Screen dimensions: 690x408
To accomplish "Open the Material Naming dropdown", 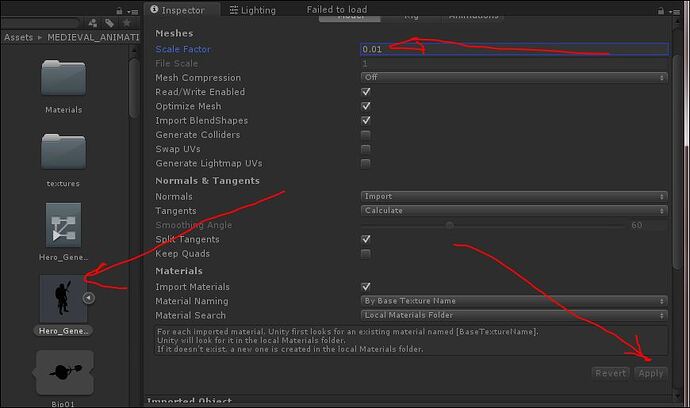I will pyautogui.click(x=514, y=301).
